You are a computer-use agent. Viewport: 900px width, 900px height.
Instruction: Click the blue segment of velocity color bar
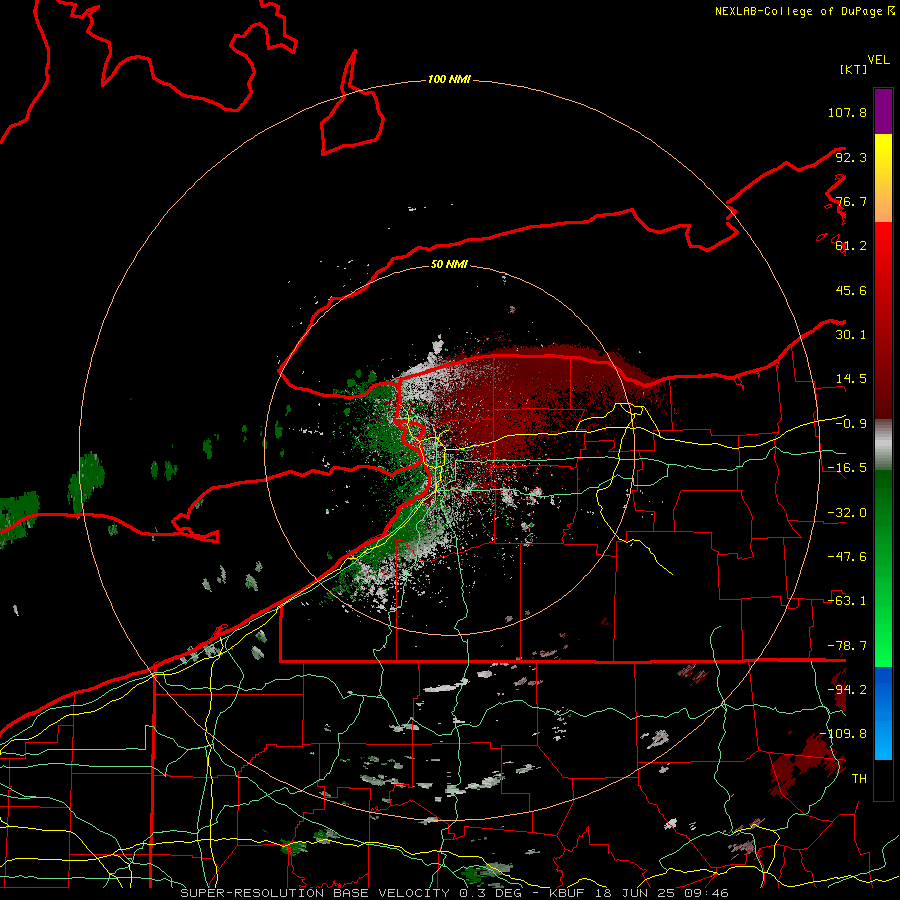point(883,712)
